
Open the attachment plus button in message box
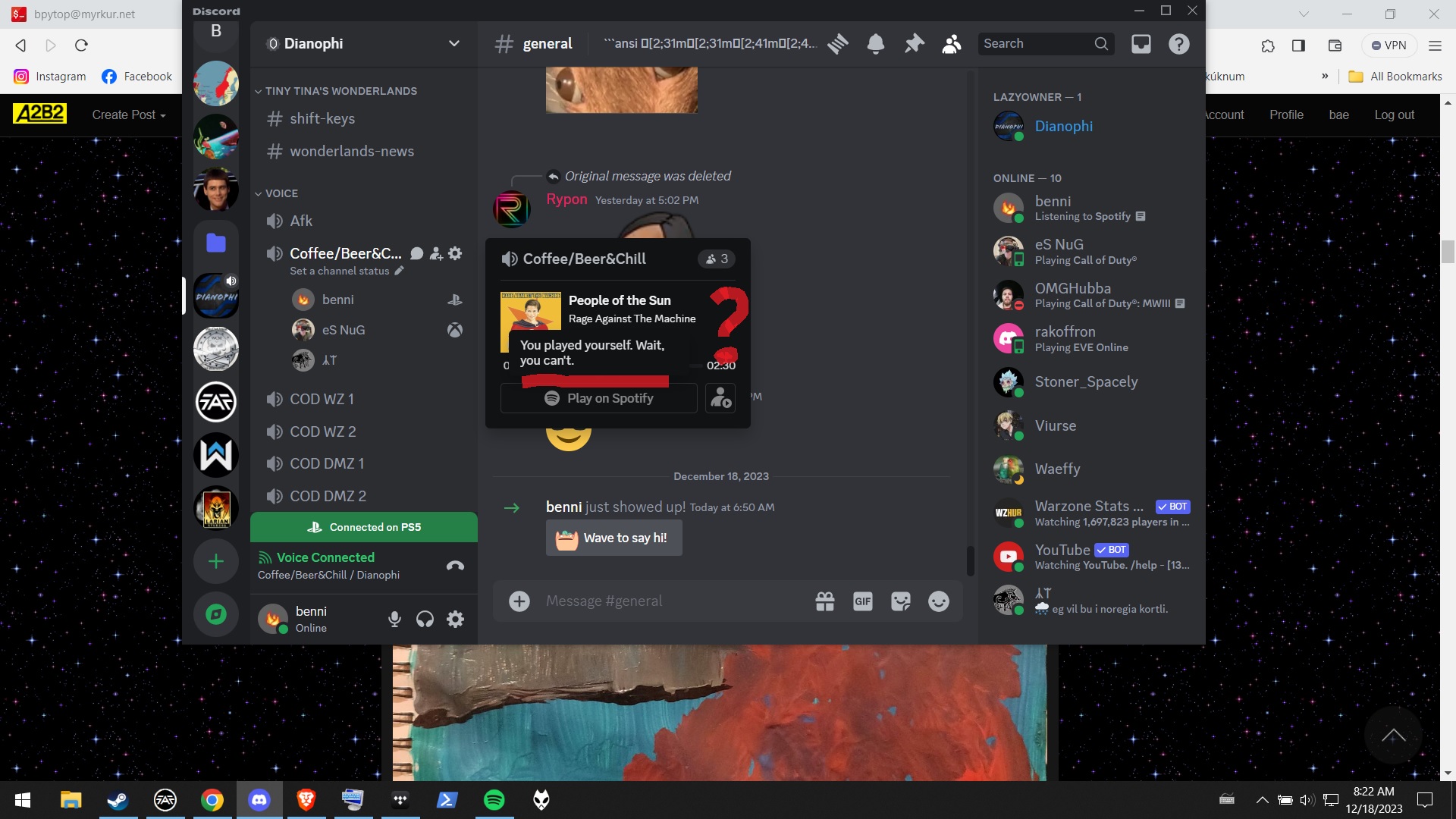click(x=519, y=601)
